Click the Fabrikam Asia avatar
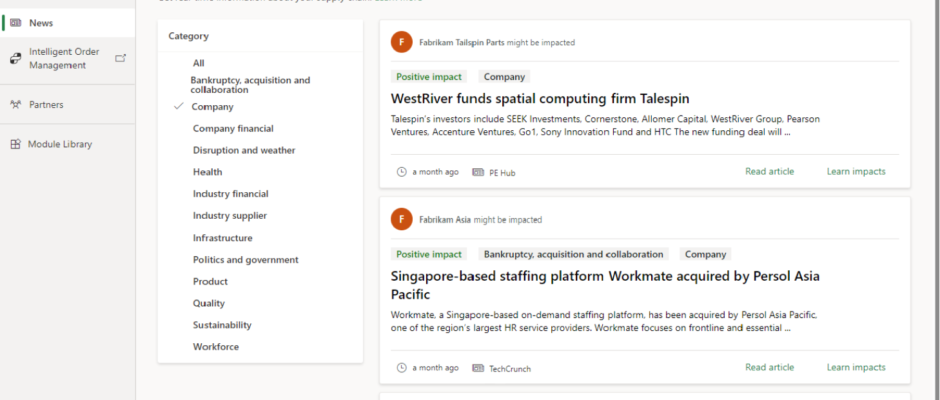The image size is (940, 400). click(402, 219)
